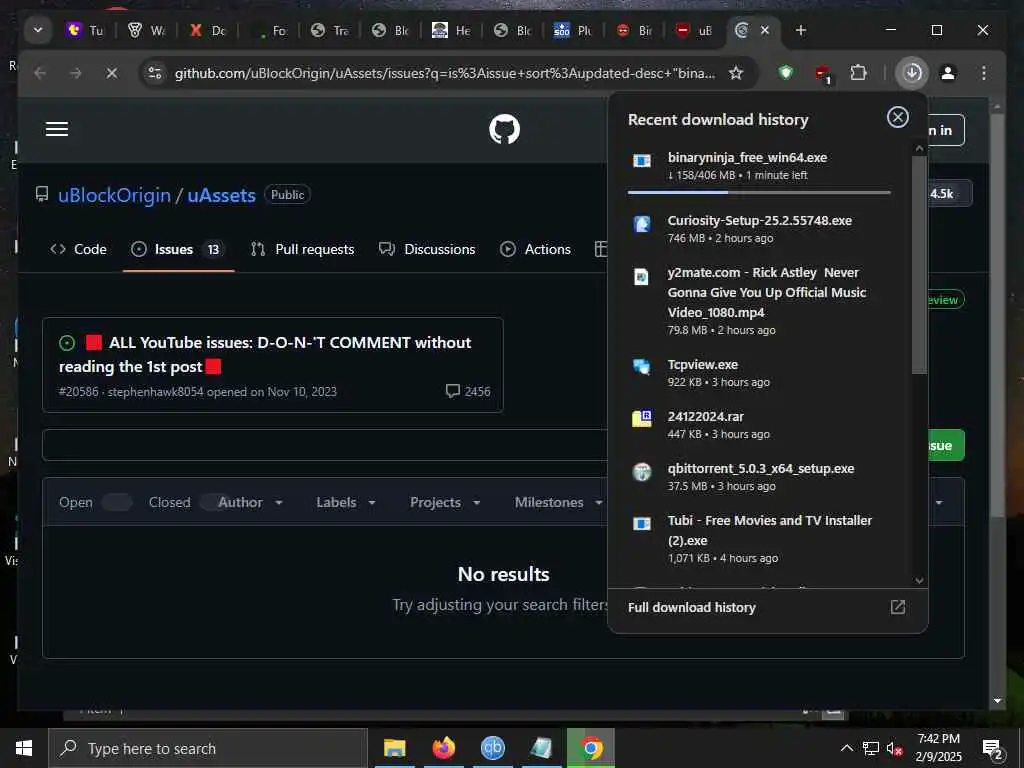Expand the Projects filter dropdown
The width and height of the screenshot is (1024, 768).
(445, 502)
